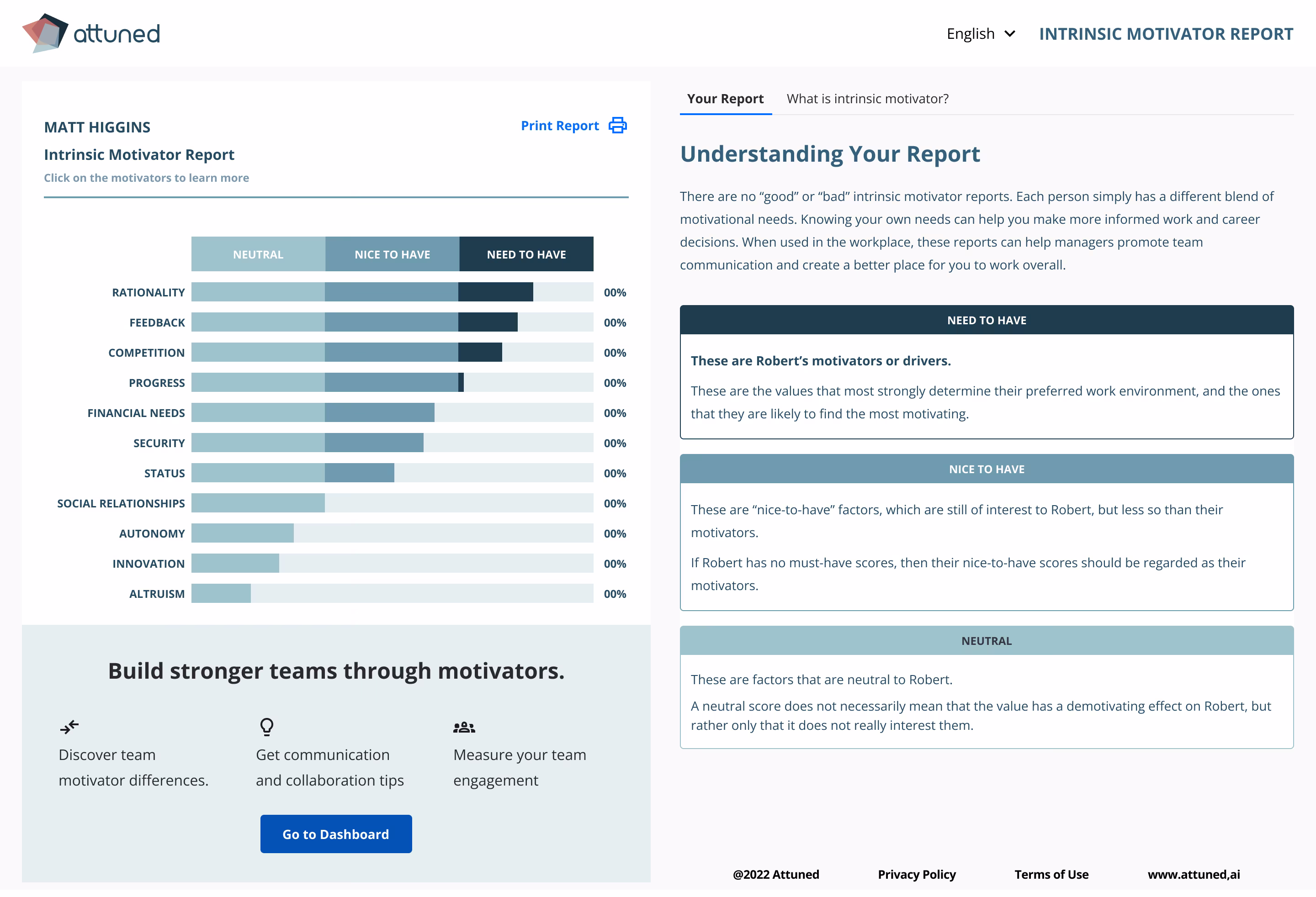Open the Terms of Use link

(x=1051, y=874)
